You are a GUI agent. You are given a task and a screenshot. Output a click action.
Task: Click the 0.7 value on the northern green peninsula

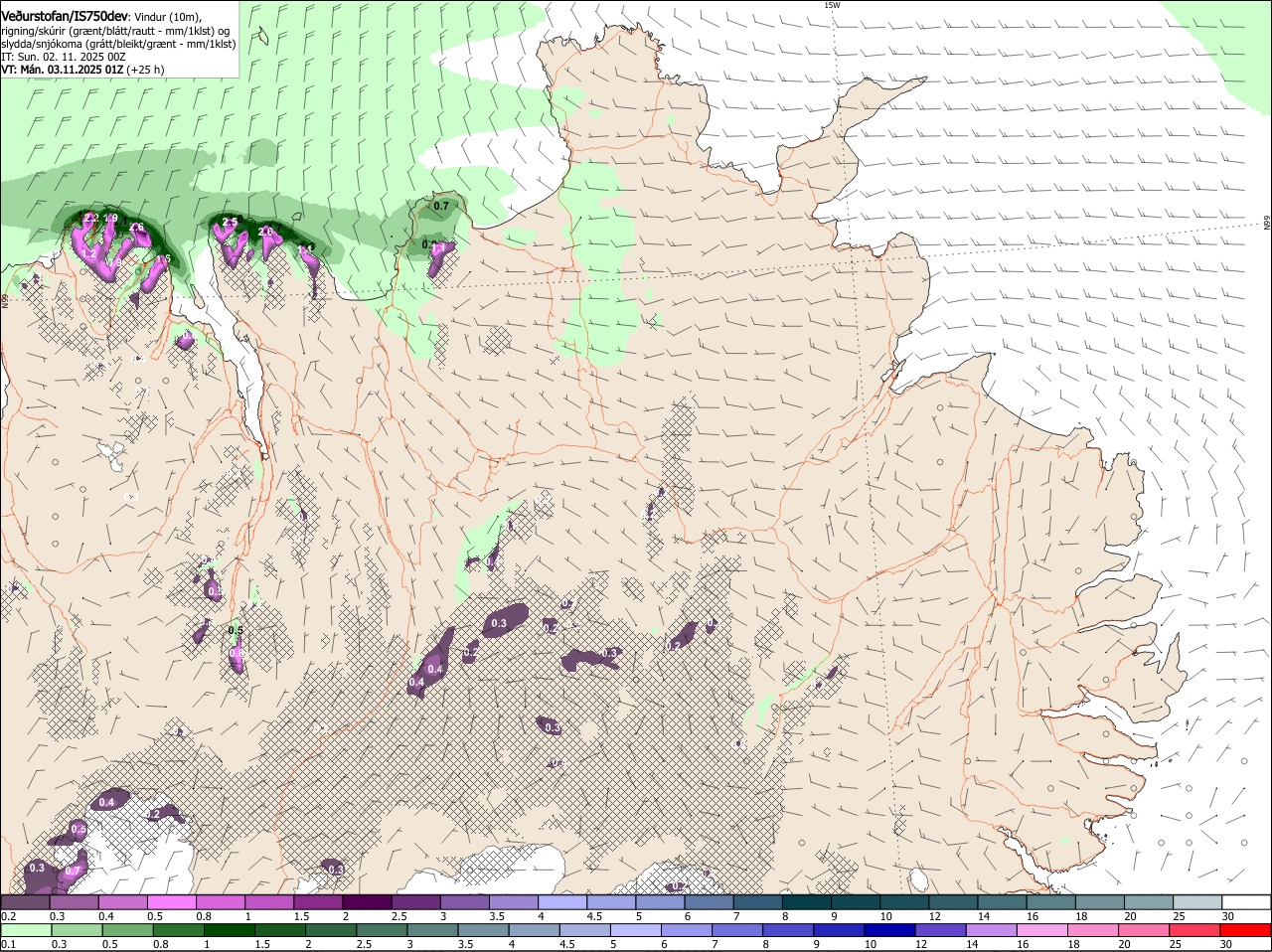(x=441, y=206)
